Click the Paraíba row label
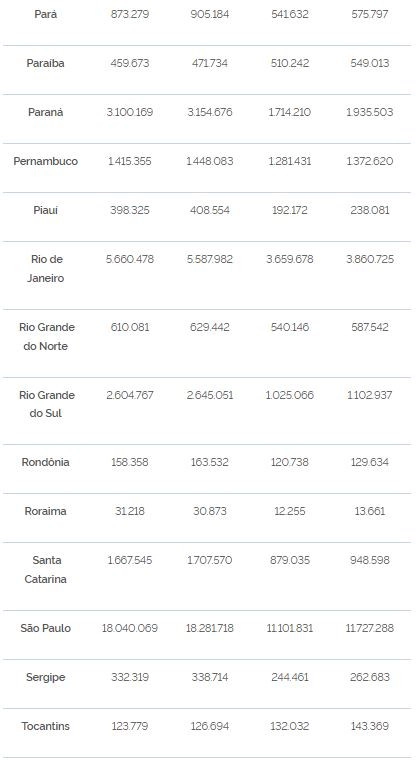 tap(46, 63)
